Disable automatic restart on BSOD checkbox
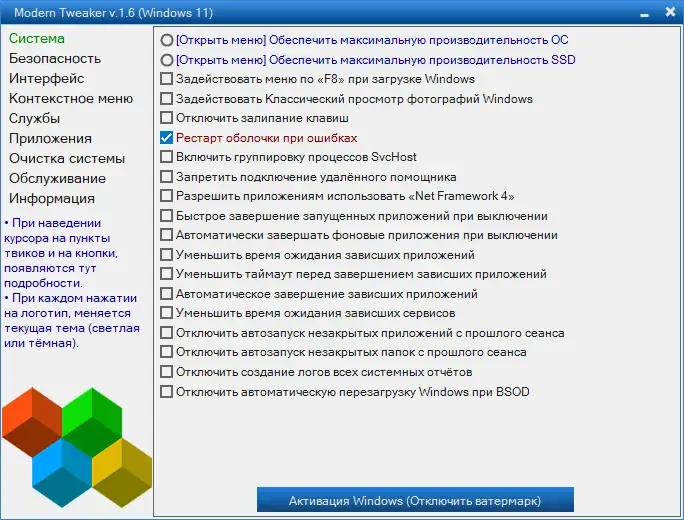The width and height of the screenshot is (684, 520). point(166,392)
